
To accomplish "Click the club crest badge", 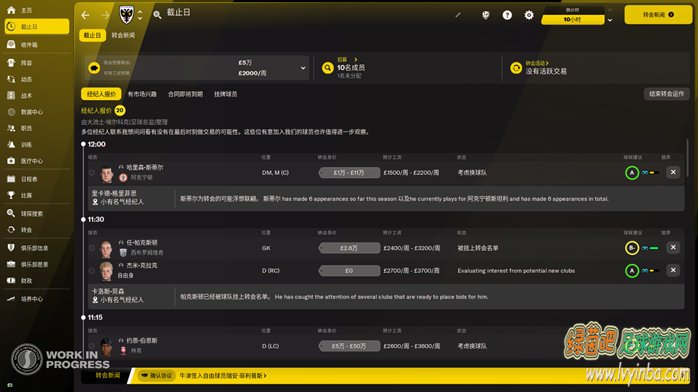I will (x=126, y=15).
